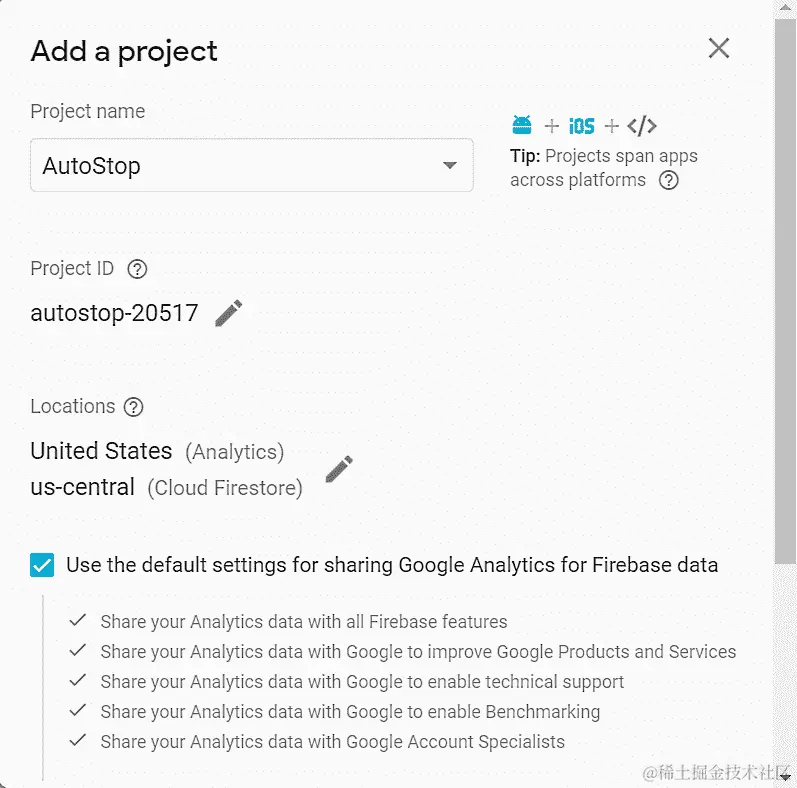Click the United States analytics location

pos(102,451)
